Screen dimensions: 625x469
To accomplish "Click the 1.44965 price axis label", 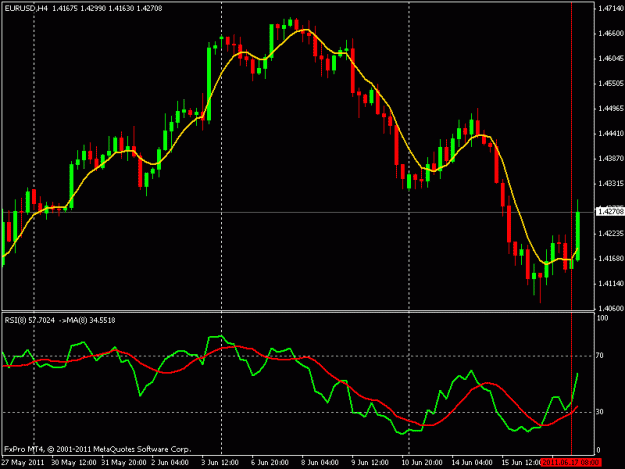I will pyautogui.click(x=611, y=108).
